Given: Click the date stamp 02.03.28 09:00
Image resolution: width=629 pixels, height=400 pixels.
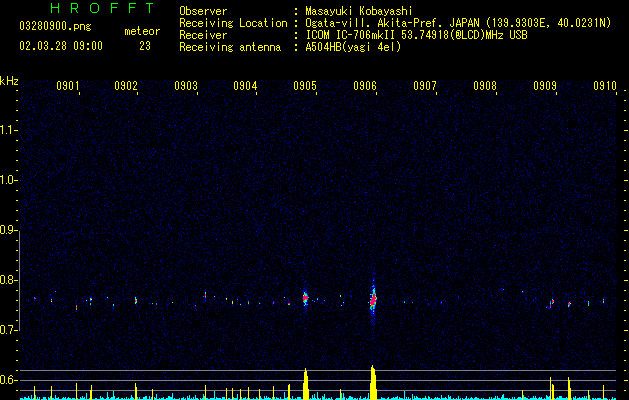Looking at the screenshot, I should [x=61, y=46].
